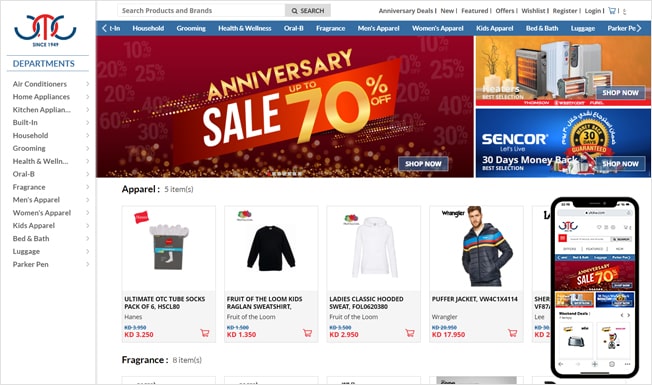Image resolution: width=652 pixels, height=385 pixels.
Task: Add Ultimate OTC Tube Socks to cart
Action: click(x=205, y=333)
